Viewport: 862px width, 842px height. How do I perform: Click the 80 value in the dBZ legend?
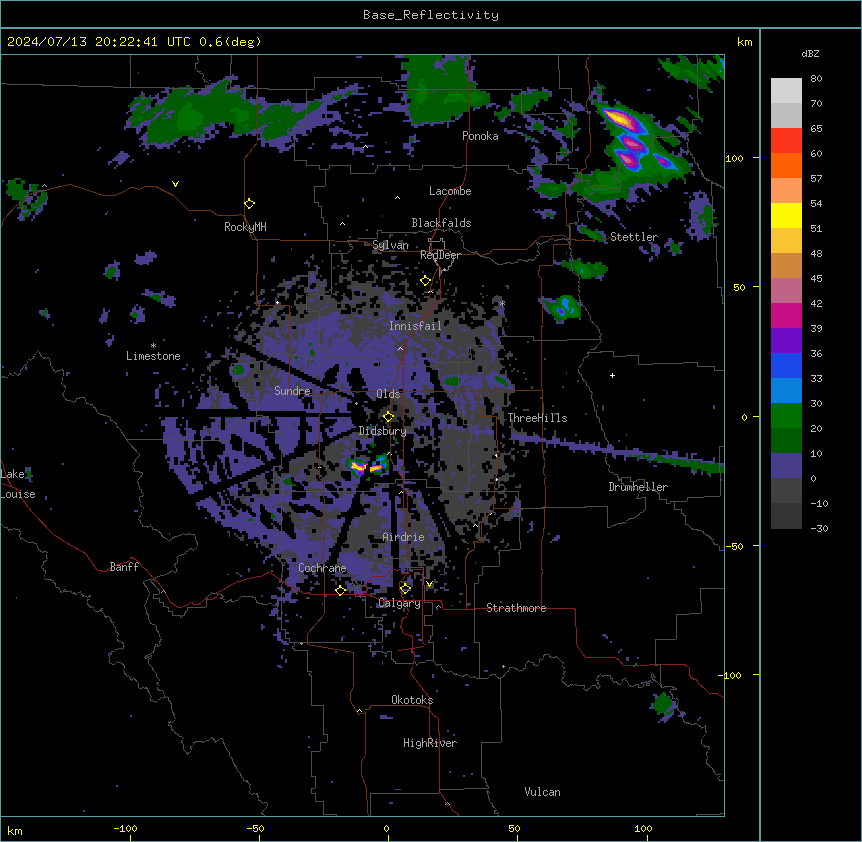click(x=816, y=79)
